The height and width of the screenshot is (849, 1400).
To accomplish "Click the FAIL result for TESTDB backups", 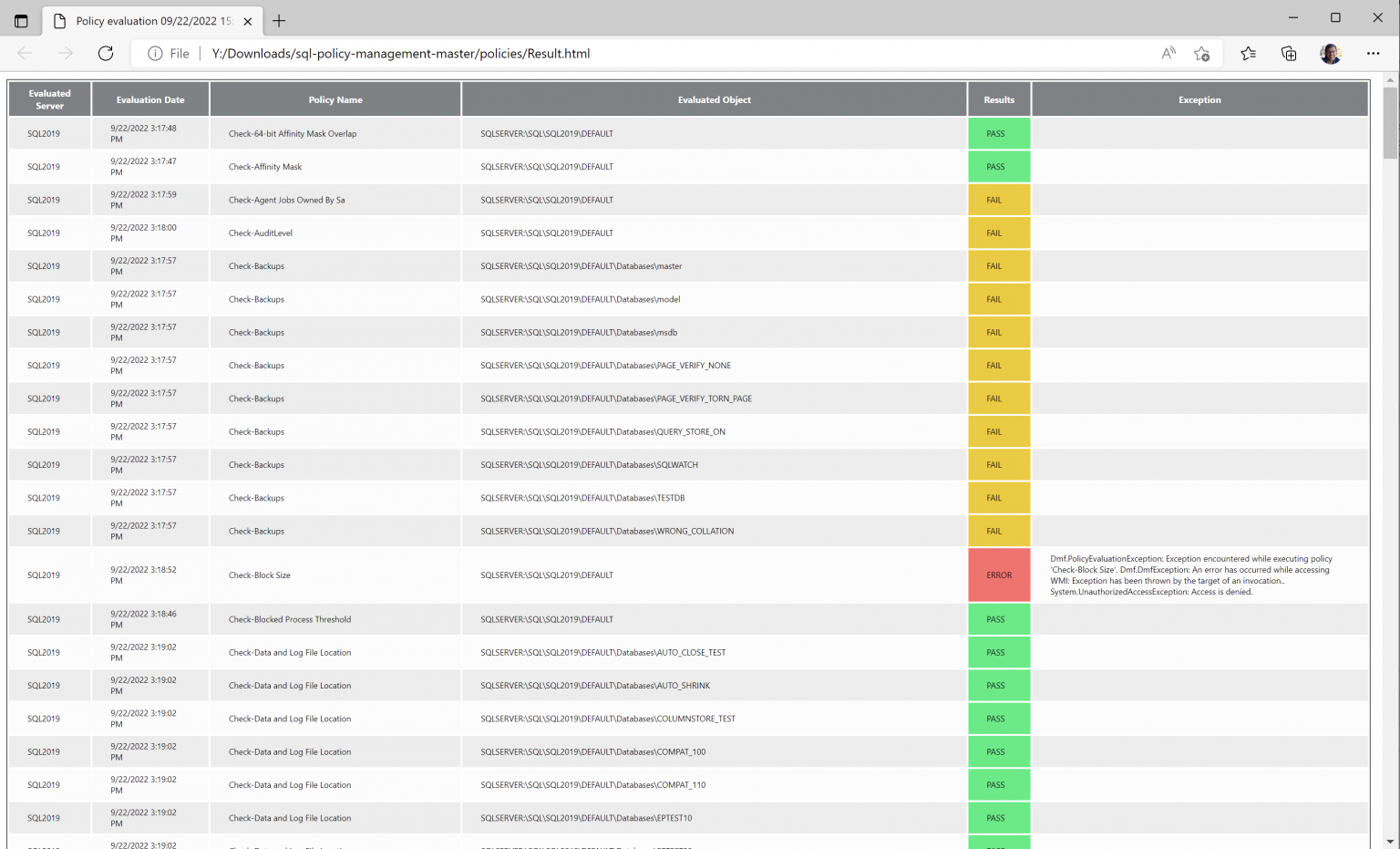I will point(999,497).
